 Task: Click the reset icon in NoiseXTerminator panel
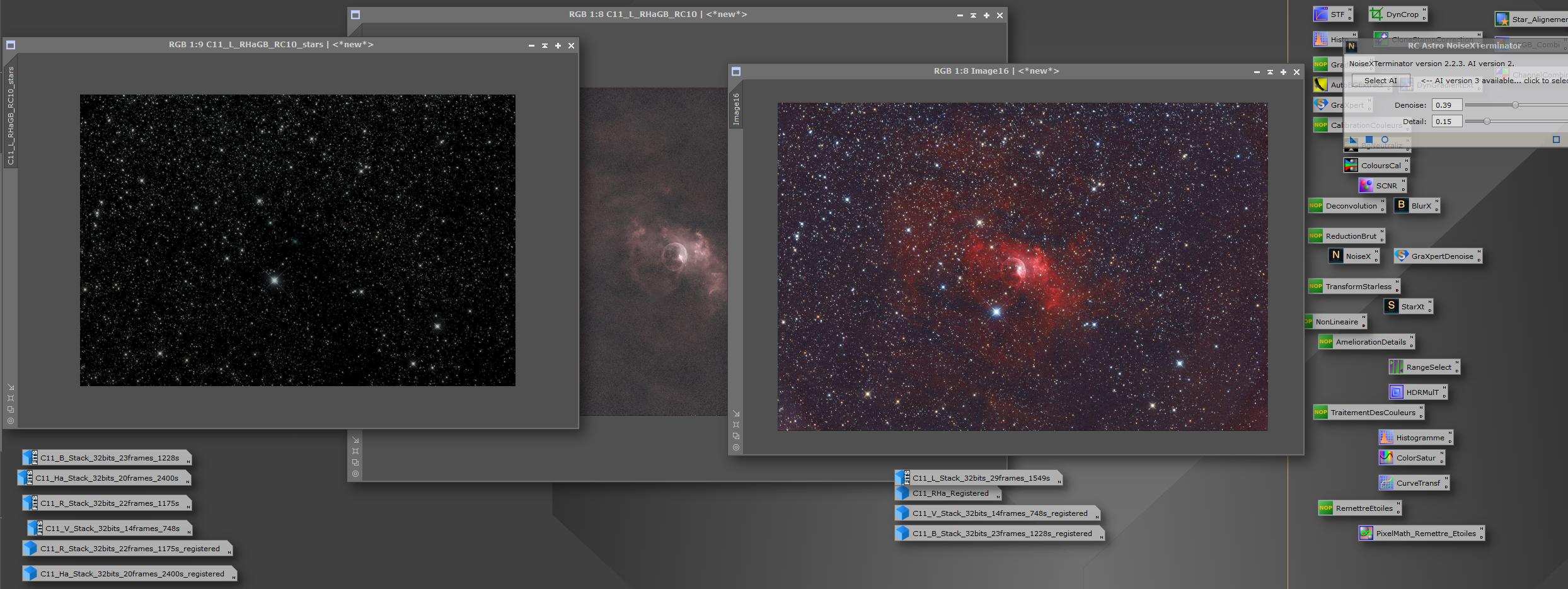(1556, 140)
